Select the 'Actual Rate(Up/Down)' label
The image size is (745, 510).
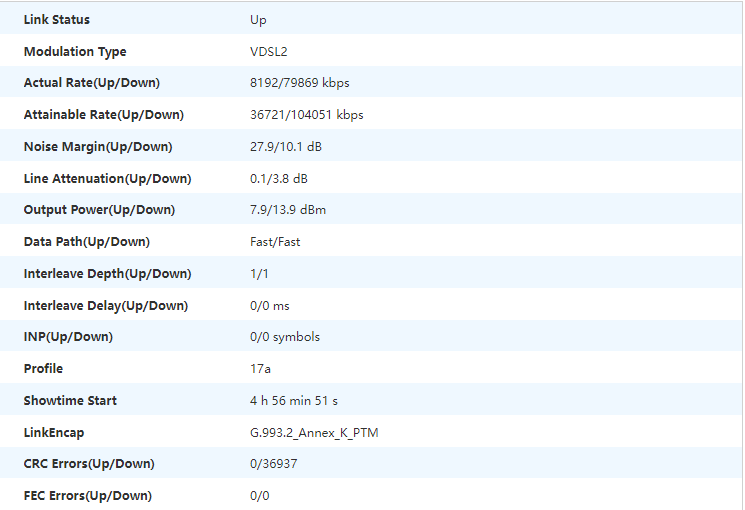[x=92, y=83]
